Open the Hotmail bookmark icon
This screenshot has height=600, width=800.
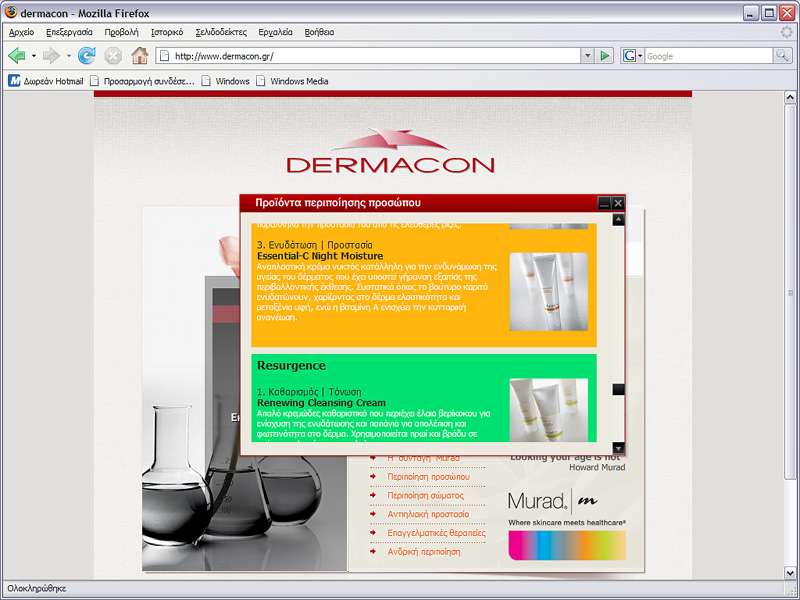point(14,81)
